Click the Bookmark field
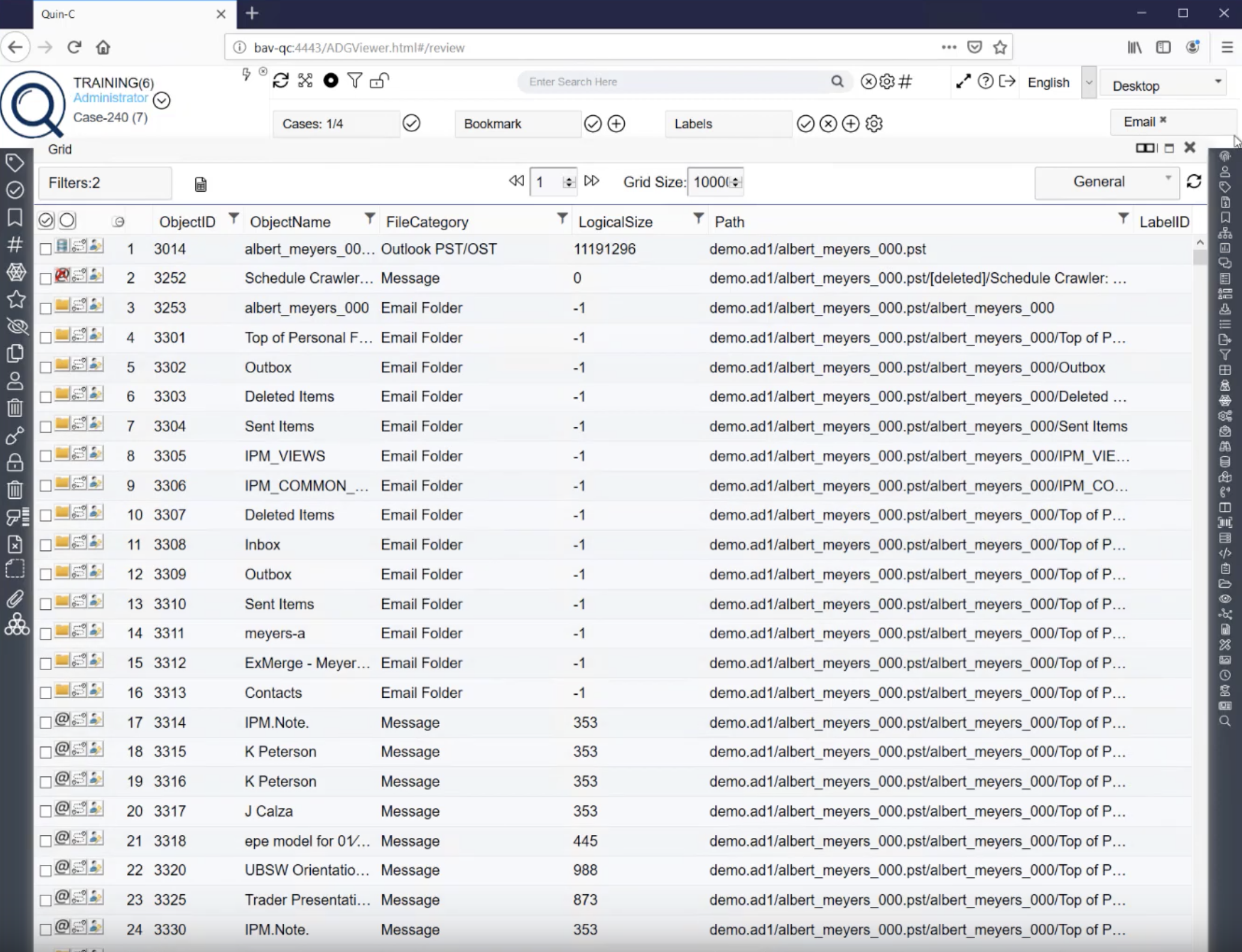 tap(518, 124)
